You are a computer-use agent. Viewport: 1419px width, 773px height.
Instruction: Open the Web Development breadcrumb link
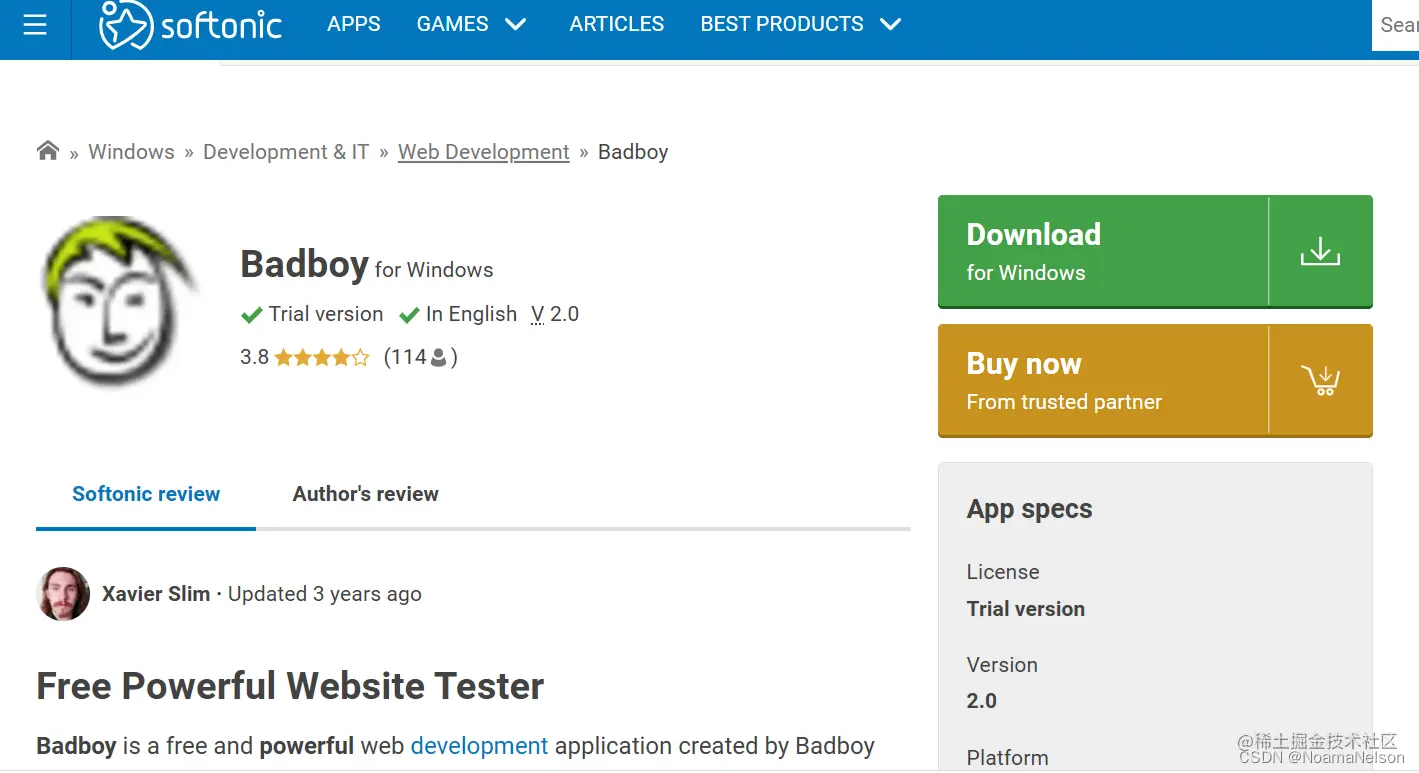(483, 152)
